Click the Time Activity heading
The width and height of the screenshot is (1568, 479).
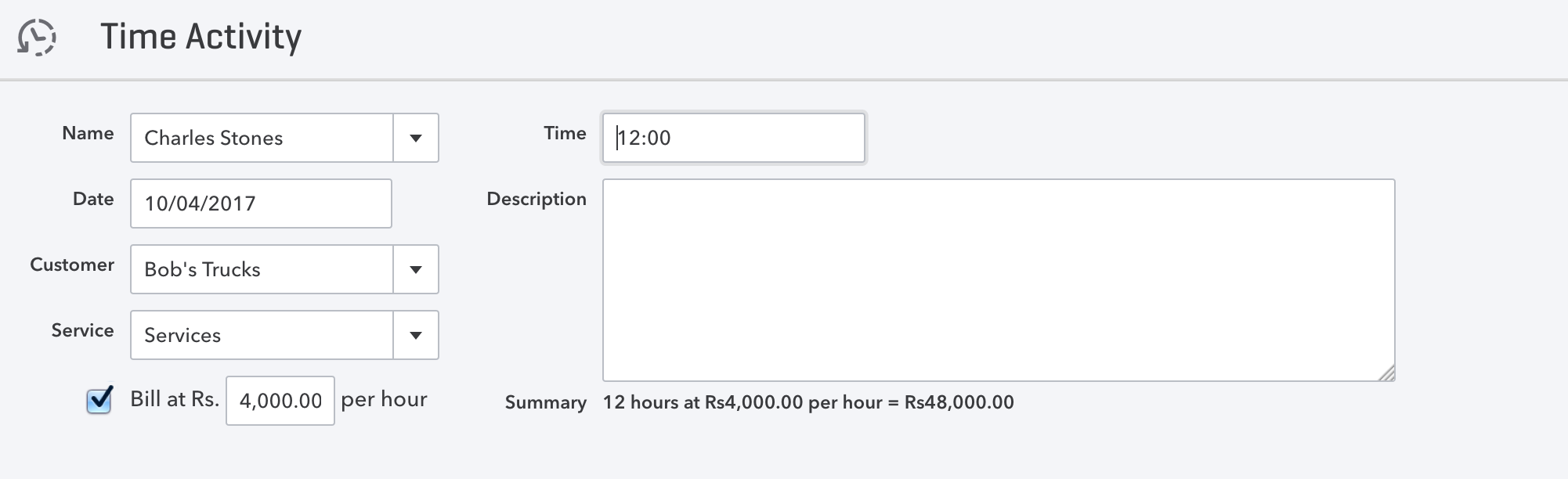click(201, 37)
